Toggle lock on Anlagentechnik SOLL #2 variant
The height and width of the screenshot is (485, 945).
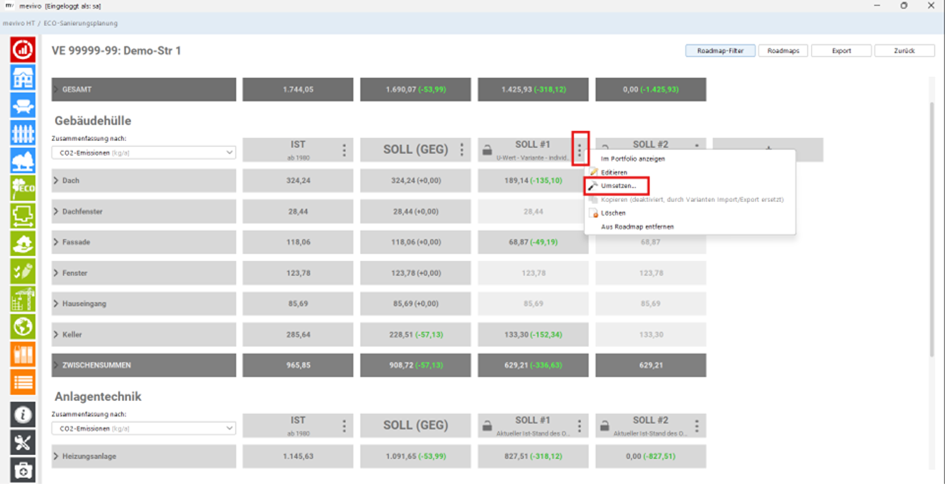click(604, 427)
